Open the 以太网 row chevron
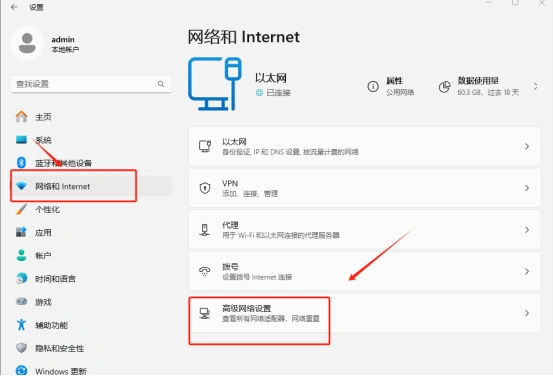This screenshot has width=553, height=376. (x=527, y=146)
